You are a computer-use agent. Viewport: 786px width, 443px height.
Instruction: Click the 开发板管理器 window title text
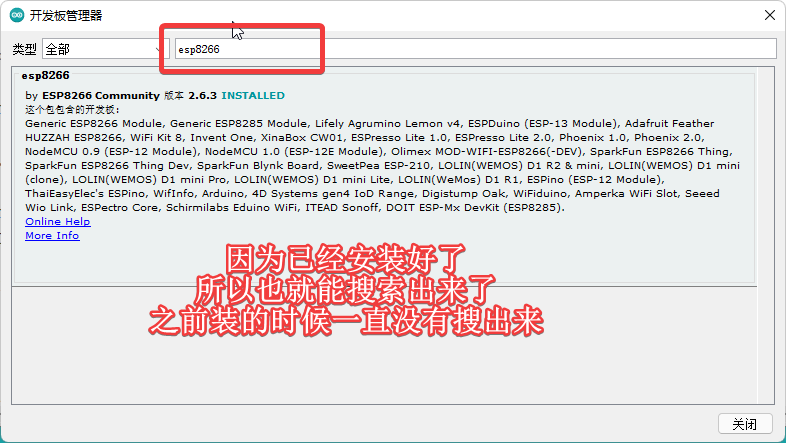click(66, 16)
